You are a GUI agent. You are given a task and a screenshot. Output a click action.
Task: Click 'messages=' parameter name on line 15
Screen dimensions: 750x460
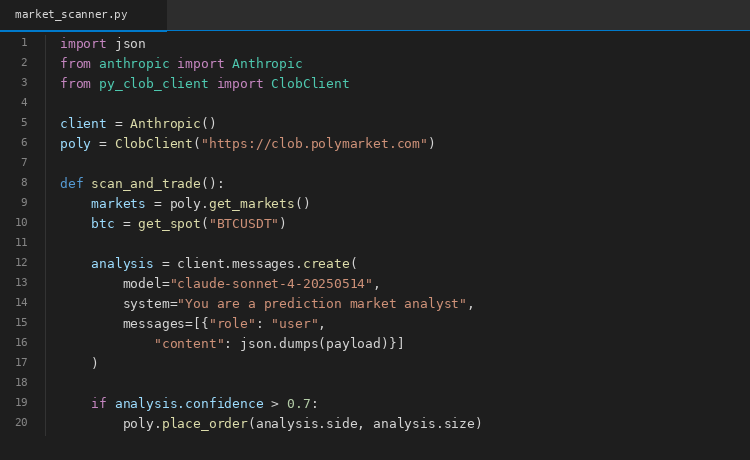coord(158,324)
